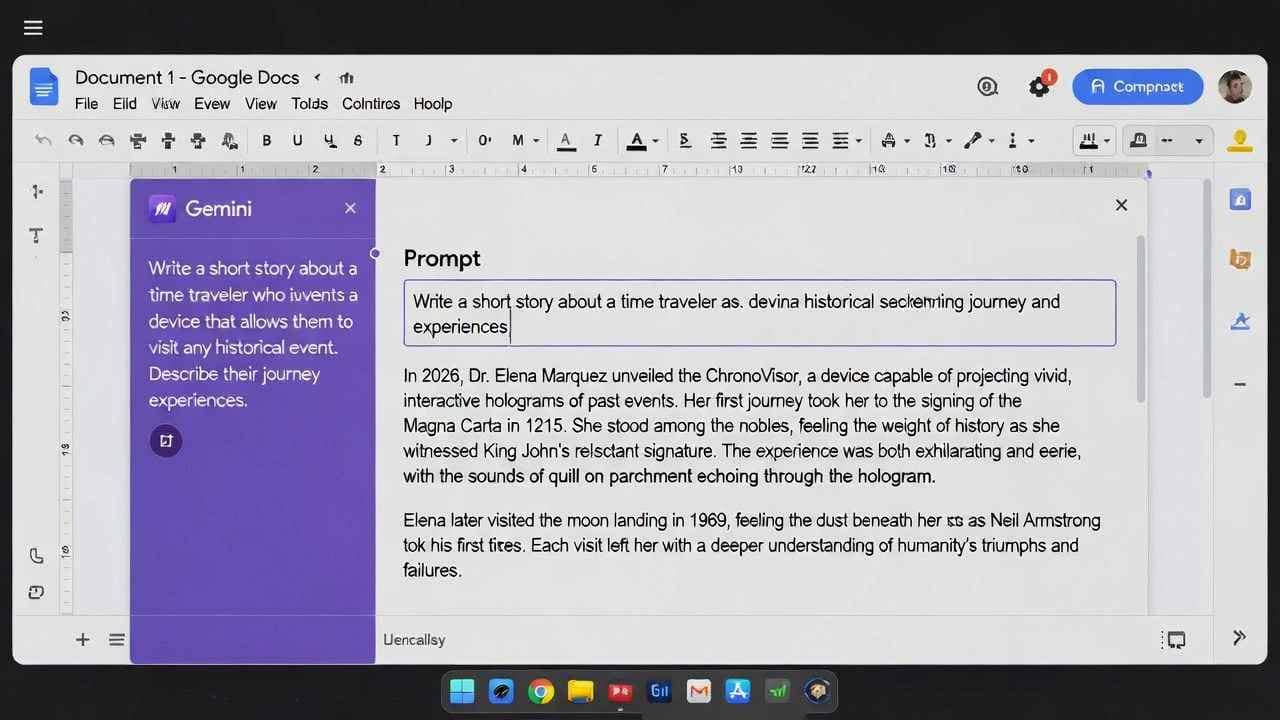This screenshot has width=1280, height=720.
Task: Toggle strikethrough formatting
Action: point(358,140)
